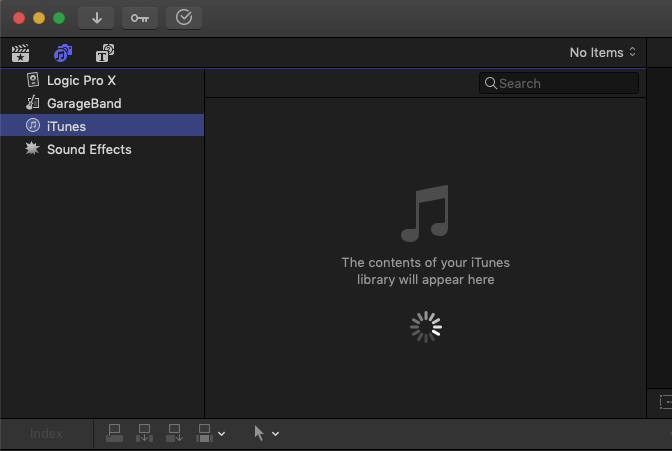
Task: Open the Titles and Generators sidebar icon
Action: (x=105, y=53)
